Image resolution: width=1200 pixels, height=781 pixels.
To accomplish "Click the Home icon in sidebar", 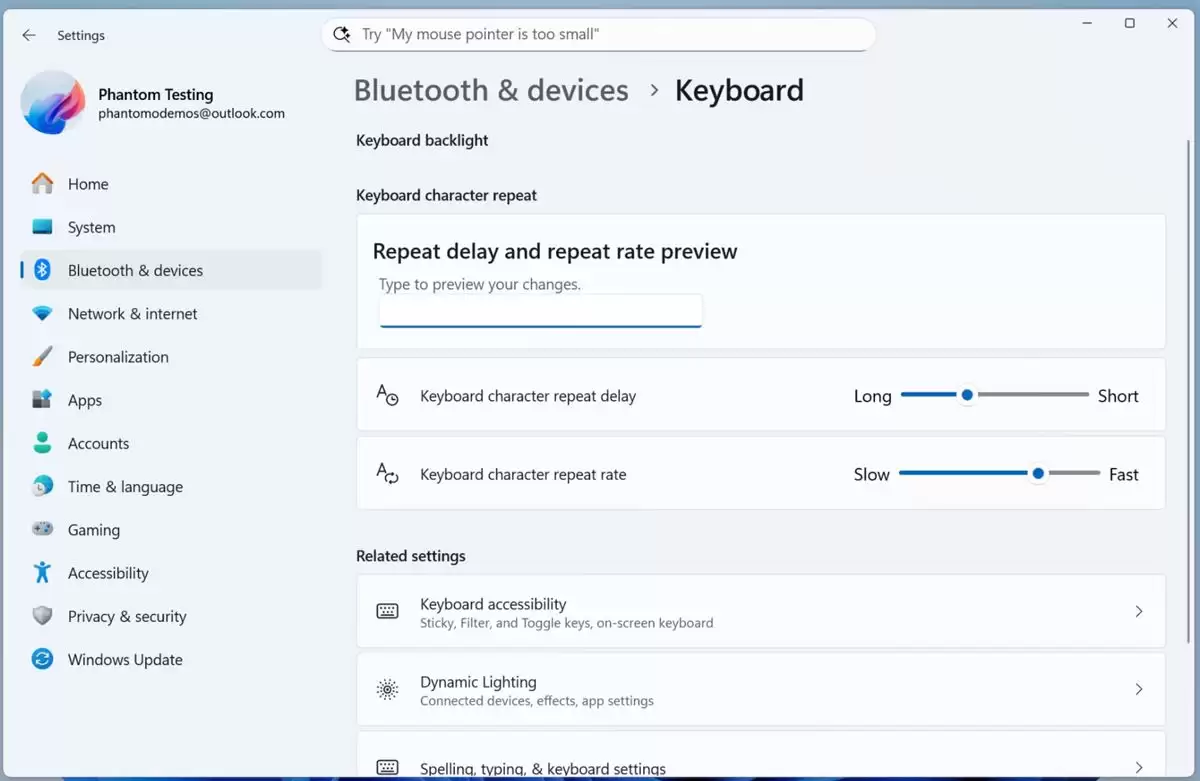I will (x=42, y=184).
